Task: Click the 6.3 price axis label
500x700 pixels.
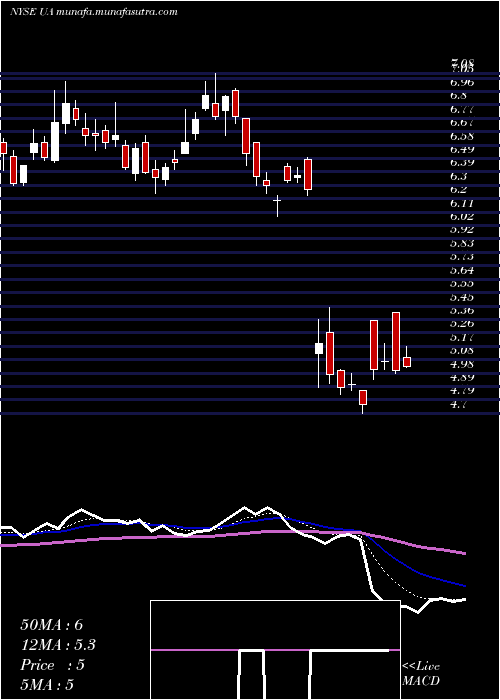Action: coord(459,176)
